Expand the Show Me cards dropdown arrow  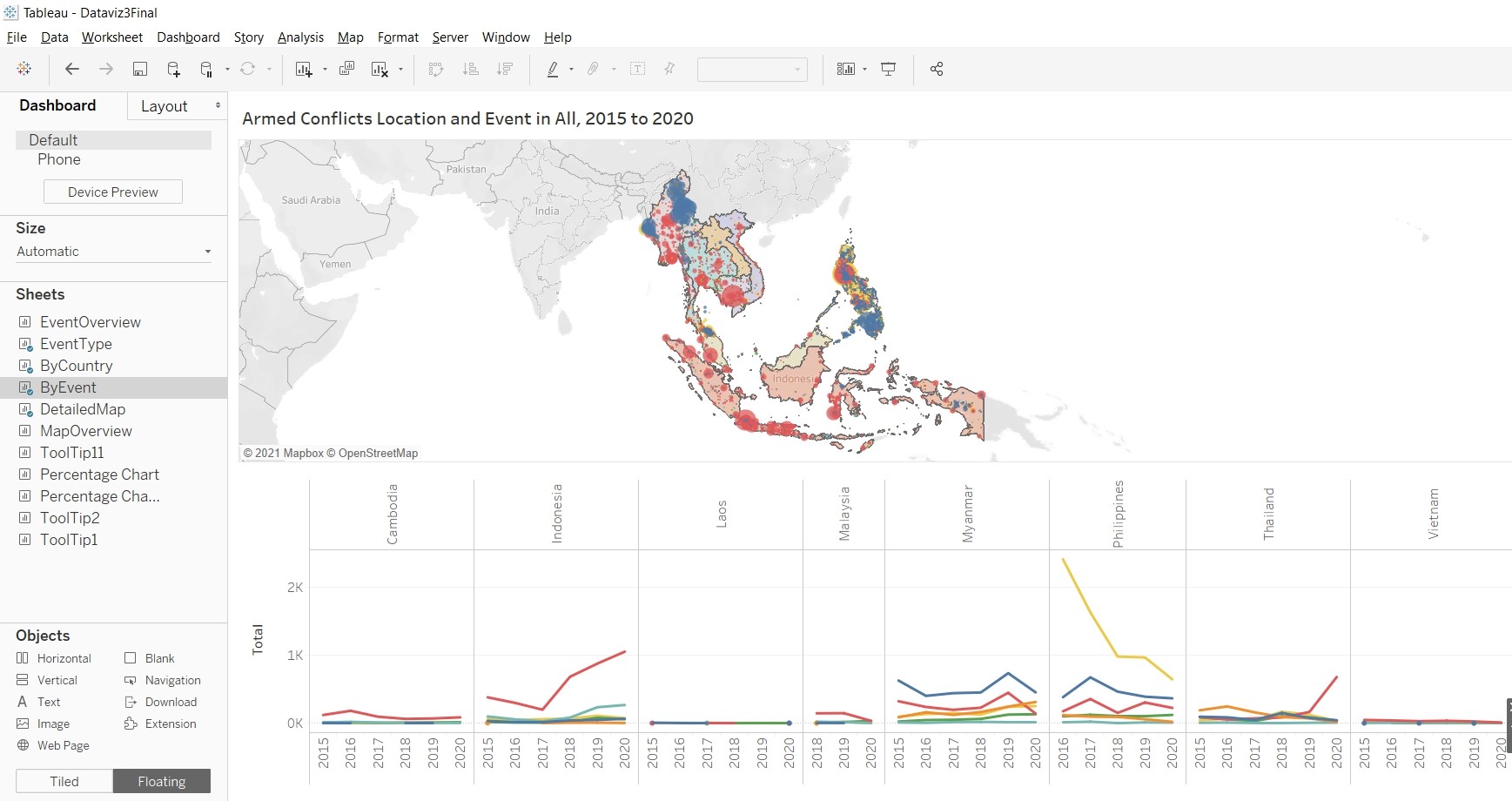[x=864, y=69]
